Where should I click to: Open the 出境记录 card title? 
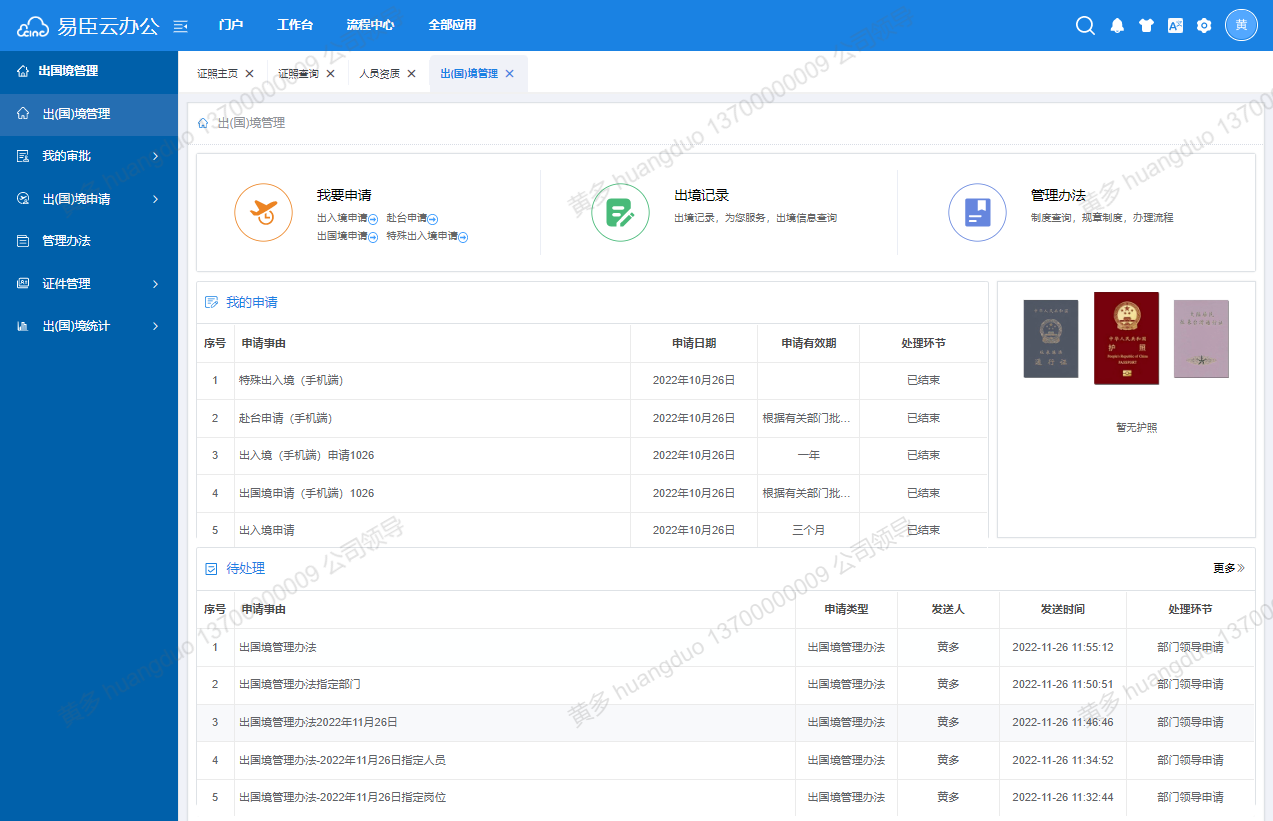click(702, 196)
